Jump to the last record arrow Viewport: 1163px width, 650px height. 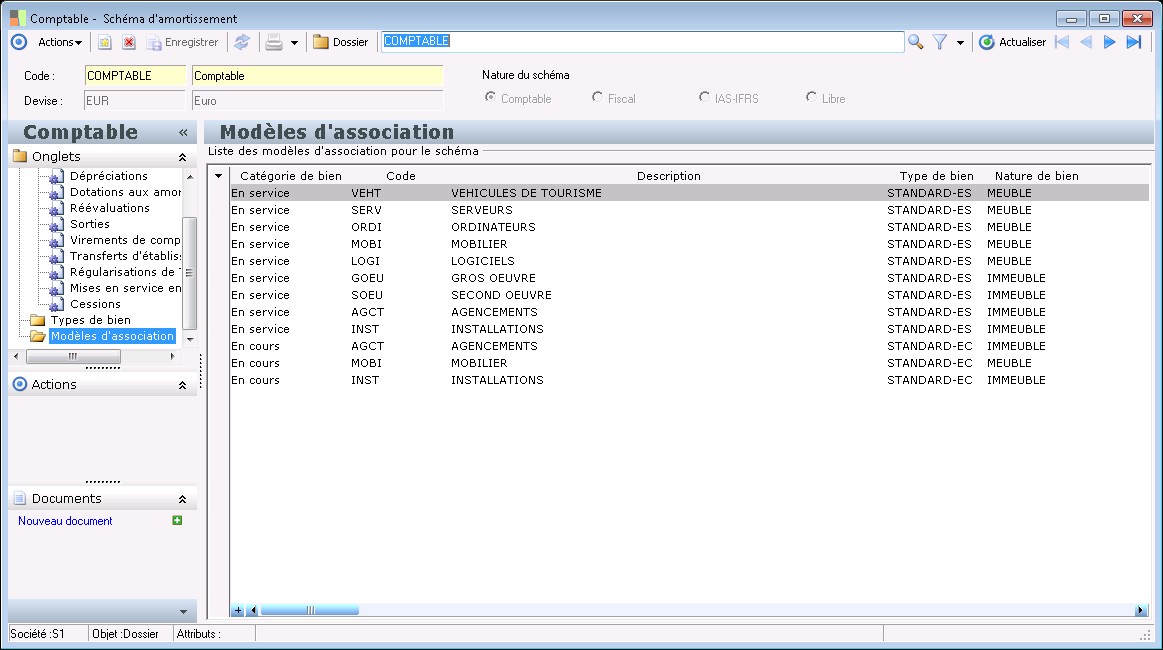(1133, 42)
